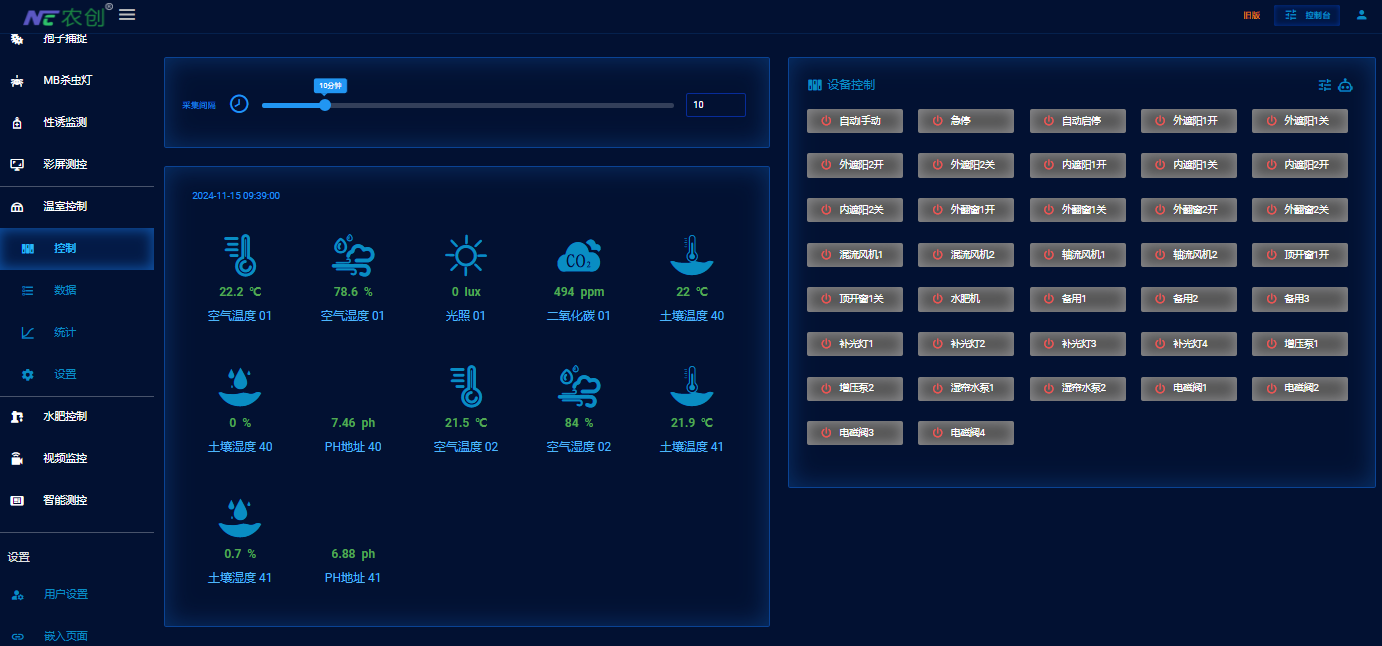Click the 二氧化碳 01 CO2 cloud icon

(x=578, y=256)
